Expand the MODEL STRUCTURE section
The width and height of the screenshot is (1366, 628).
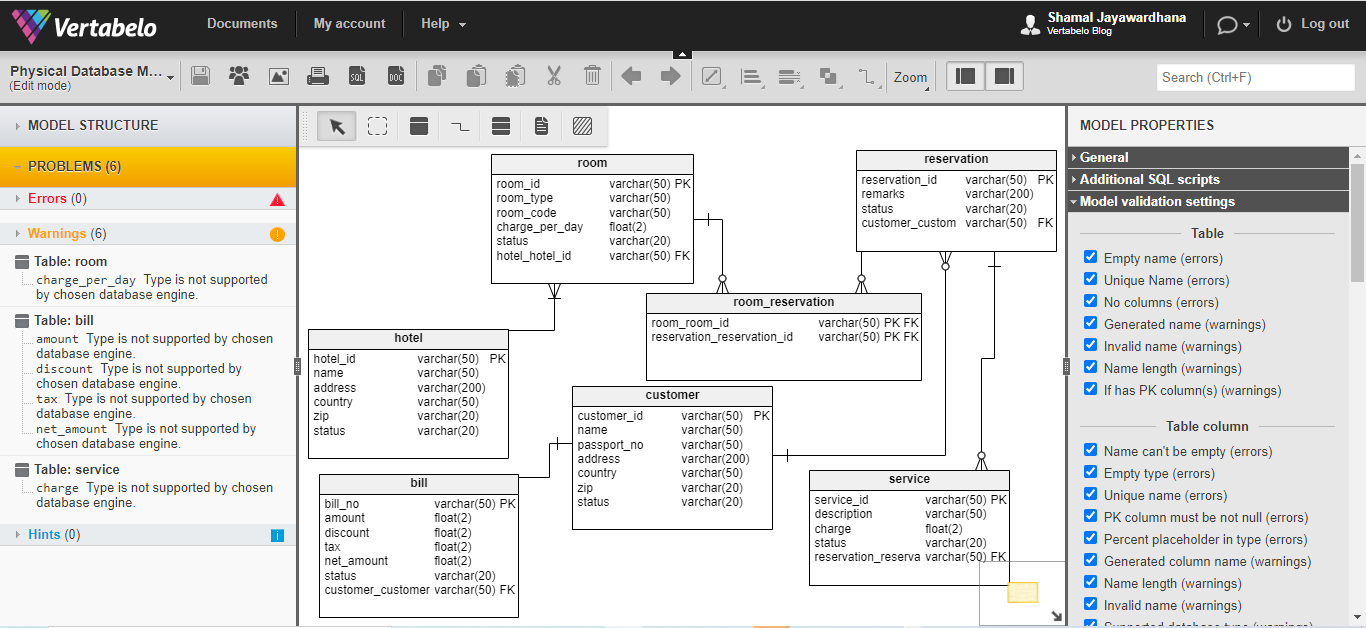coord(148,125)
